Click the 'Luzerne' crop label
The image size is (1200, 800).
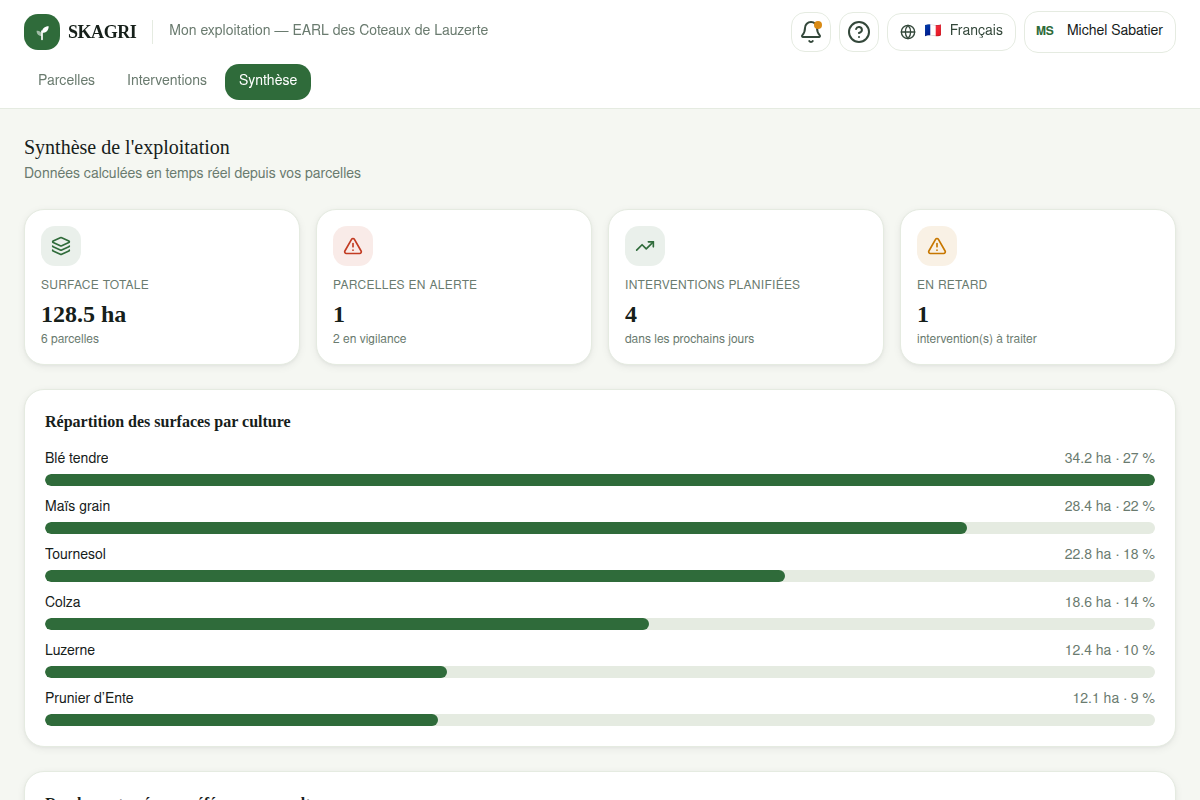coord(70,650)
